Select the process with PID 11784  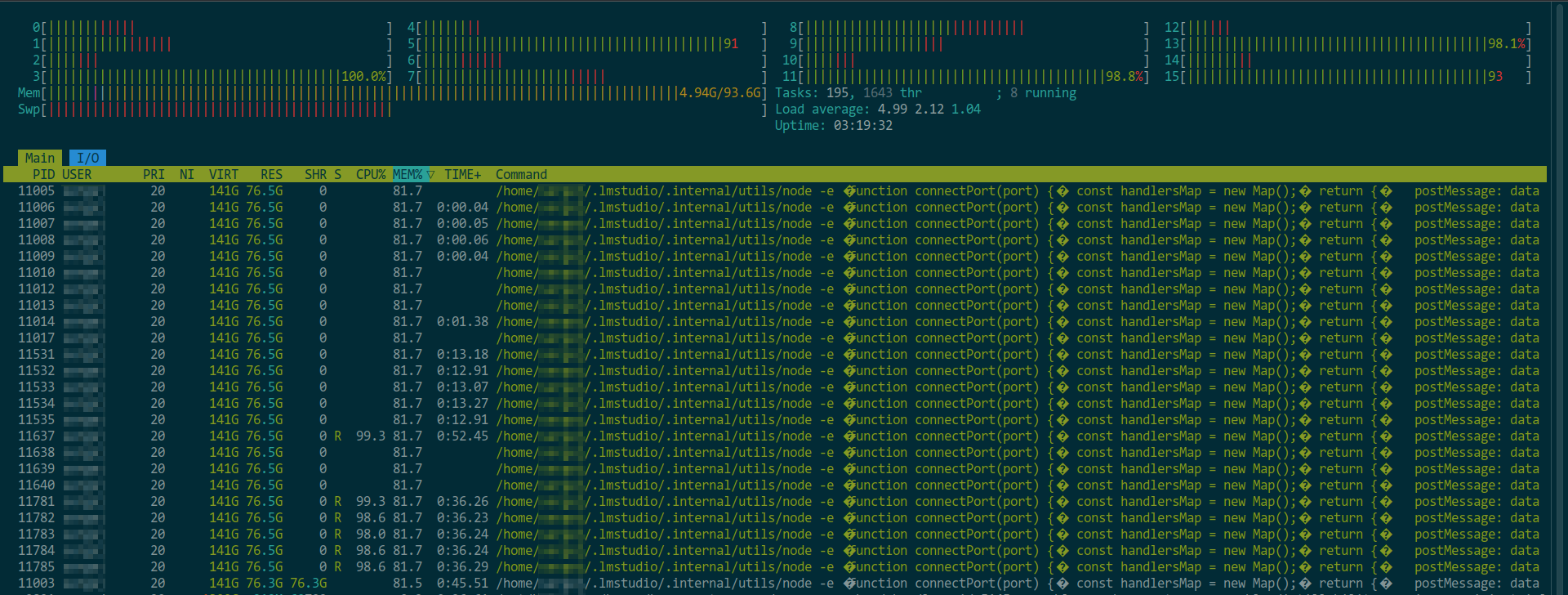coord(775,551)
